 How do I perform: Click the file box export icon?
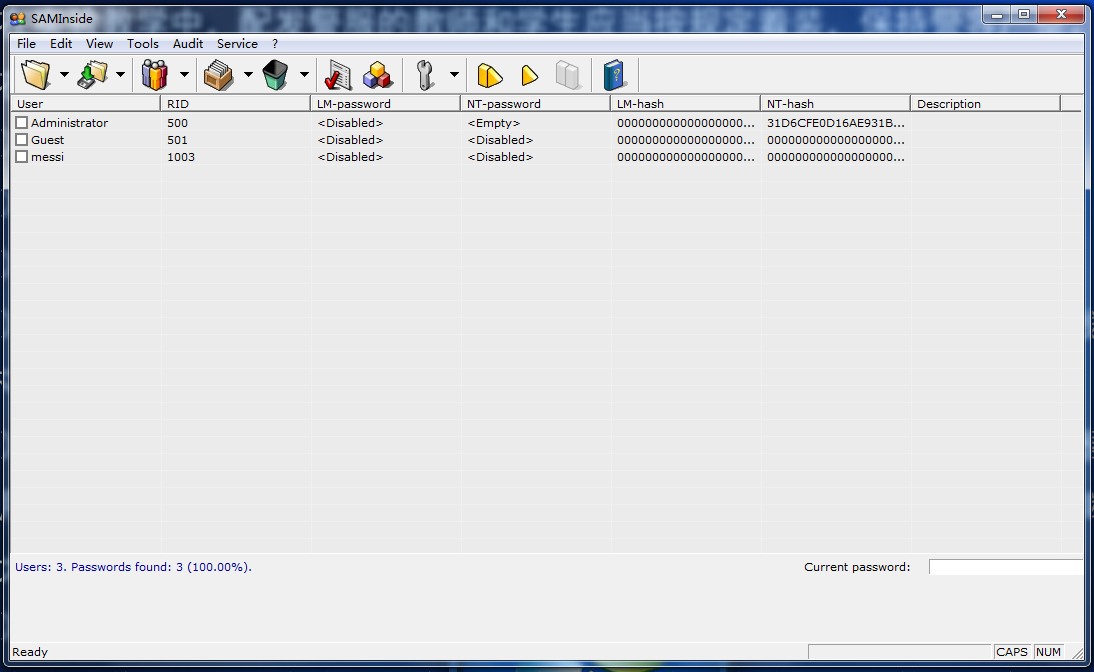click(x=218, y=75)
